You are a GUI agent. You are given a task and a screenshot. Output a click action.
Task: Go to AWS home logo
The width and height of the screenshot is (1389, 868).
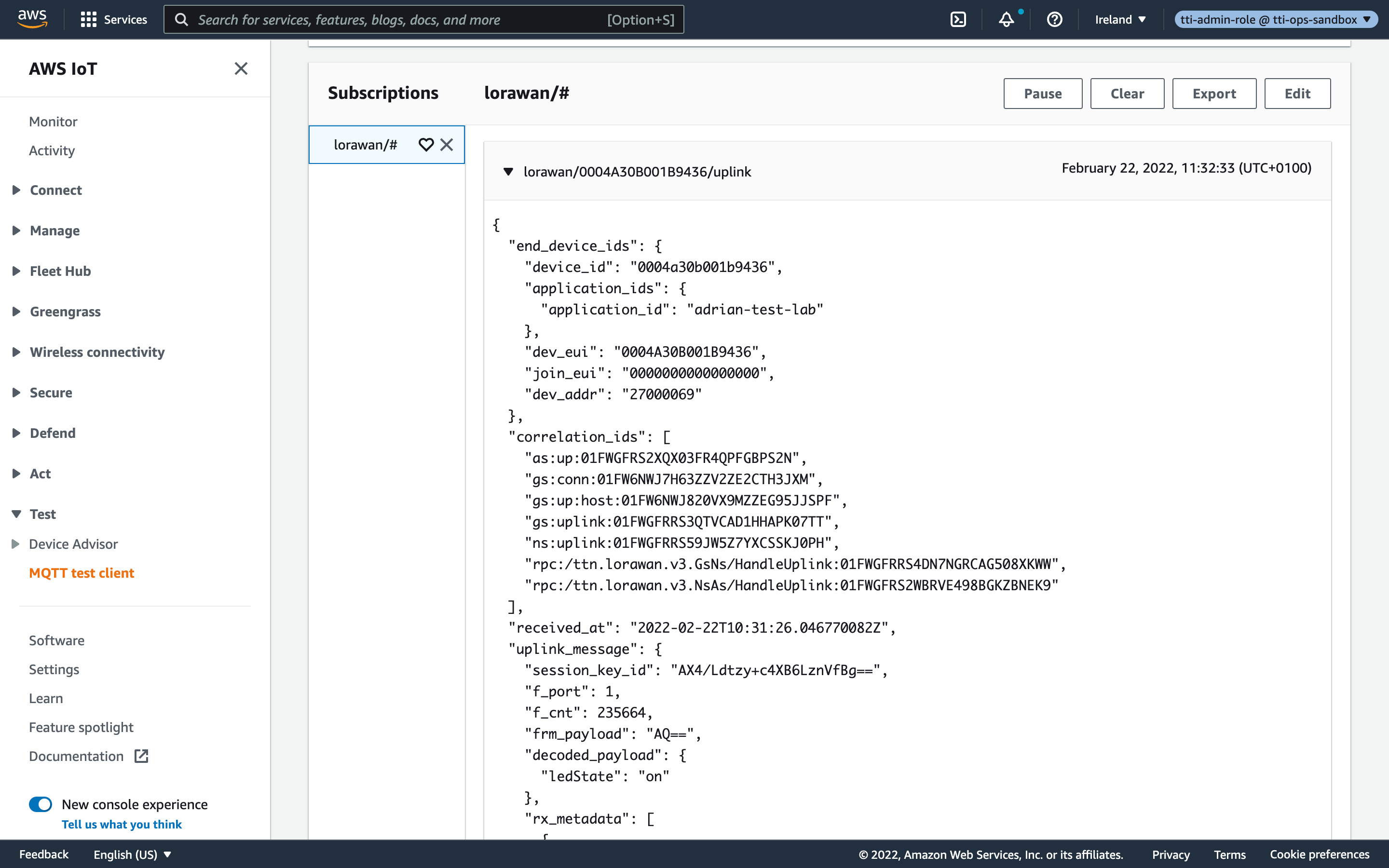tap(32, 19)
